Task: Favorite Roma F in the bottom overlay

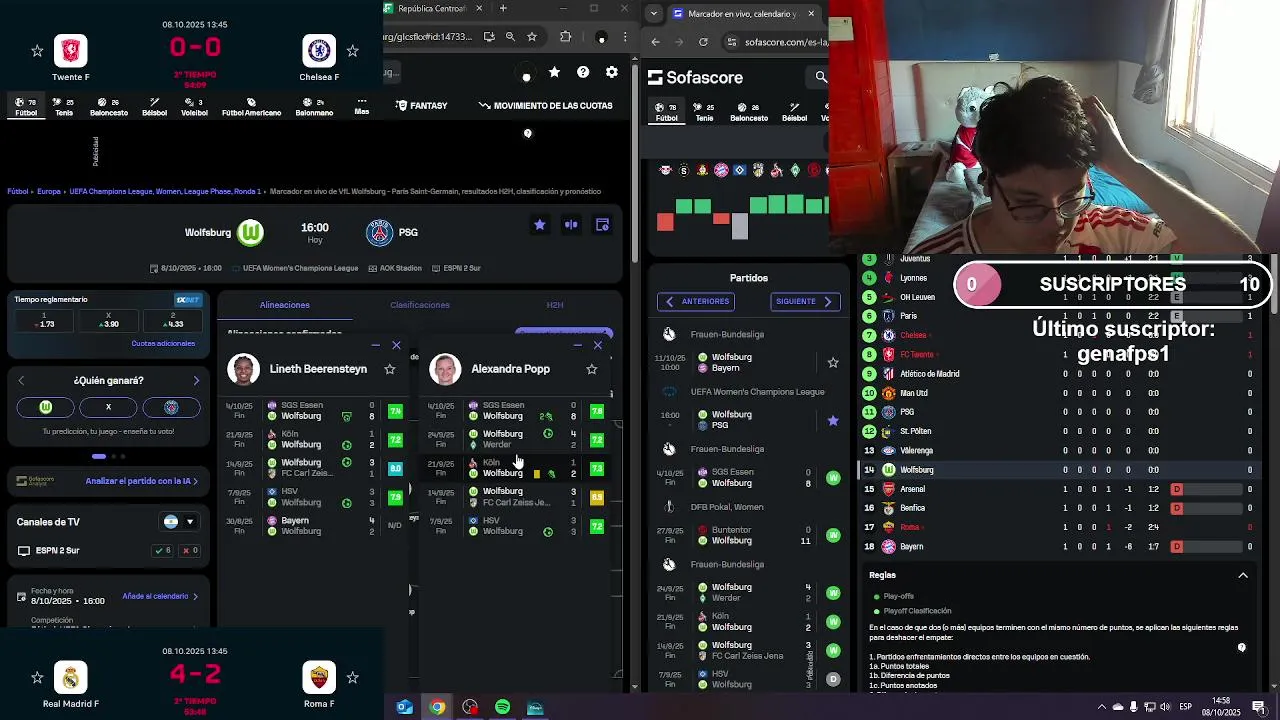Action: (352, 677)
